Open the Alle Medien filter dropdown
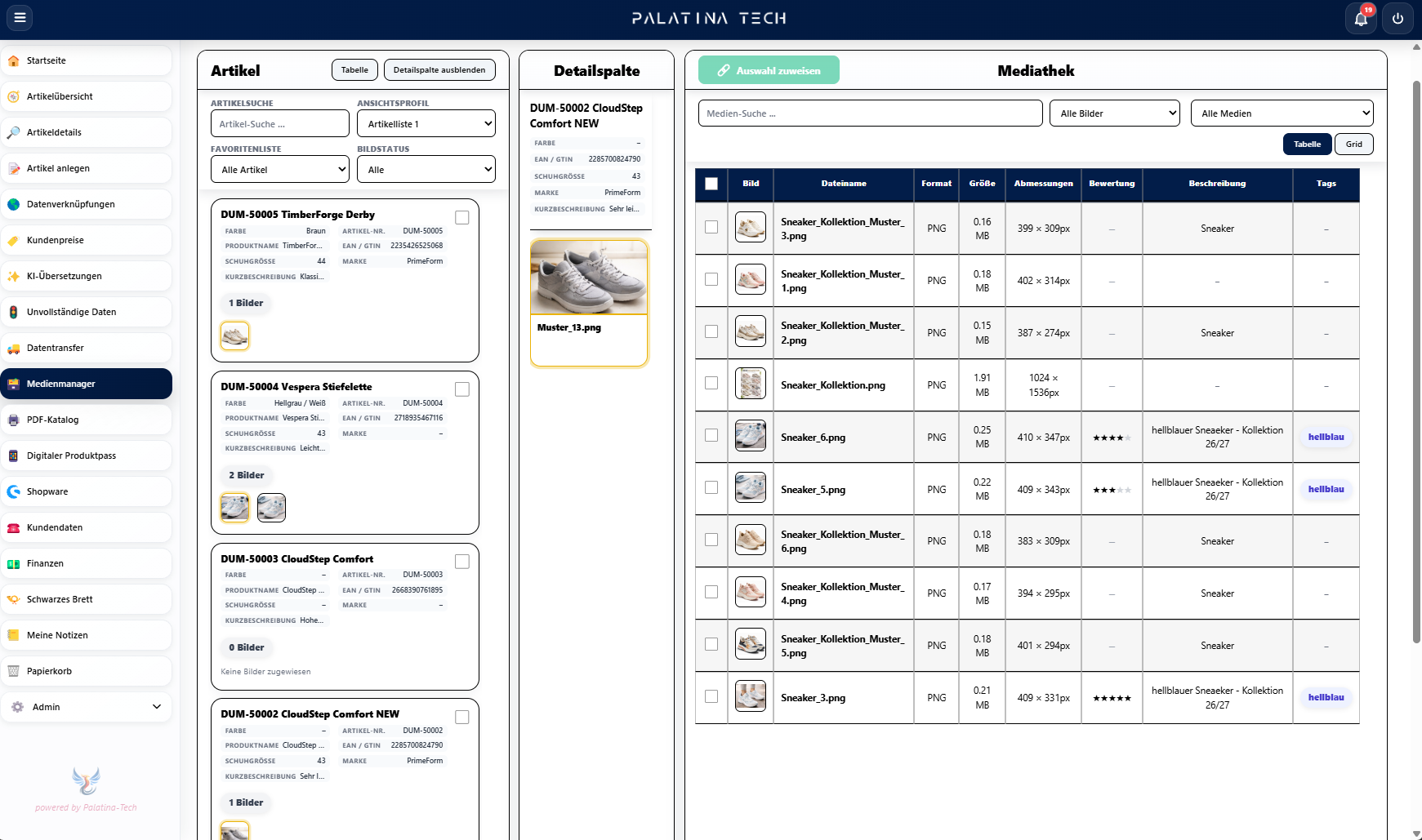This screenshot has width=1422, height=840. (x=1282, y=113)
